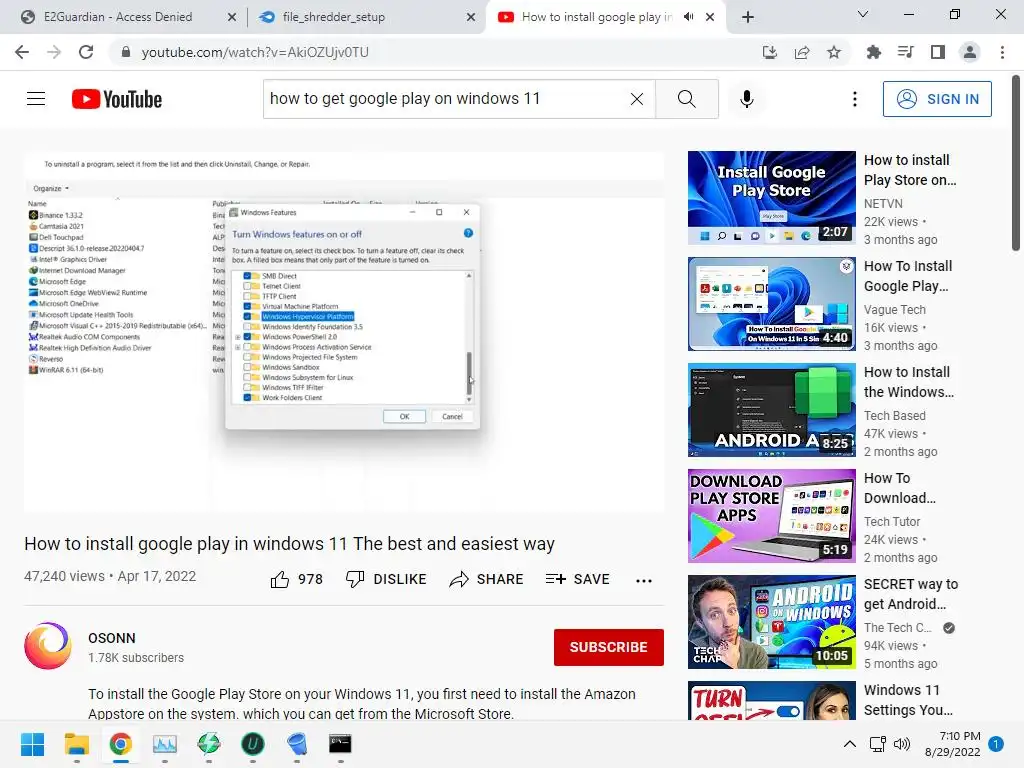Viewport: 1024px width, 768px height.
Task: Open Chrome tab search dropdown arrow
Action: (x=863, y=14)
